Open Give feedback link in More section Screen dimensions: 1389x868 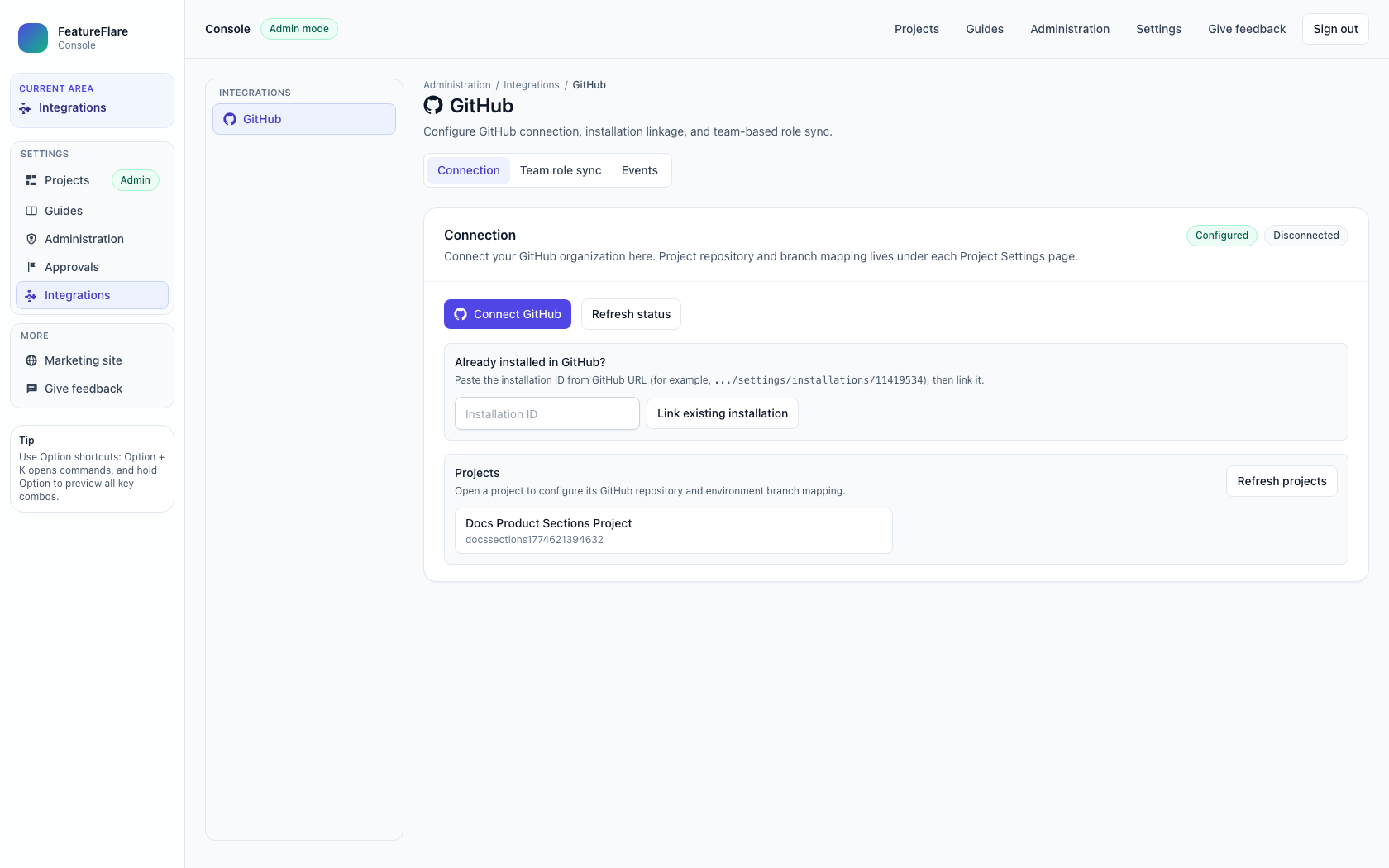click(92, 389)
